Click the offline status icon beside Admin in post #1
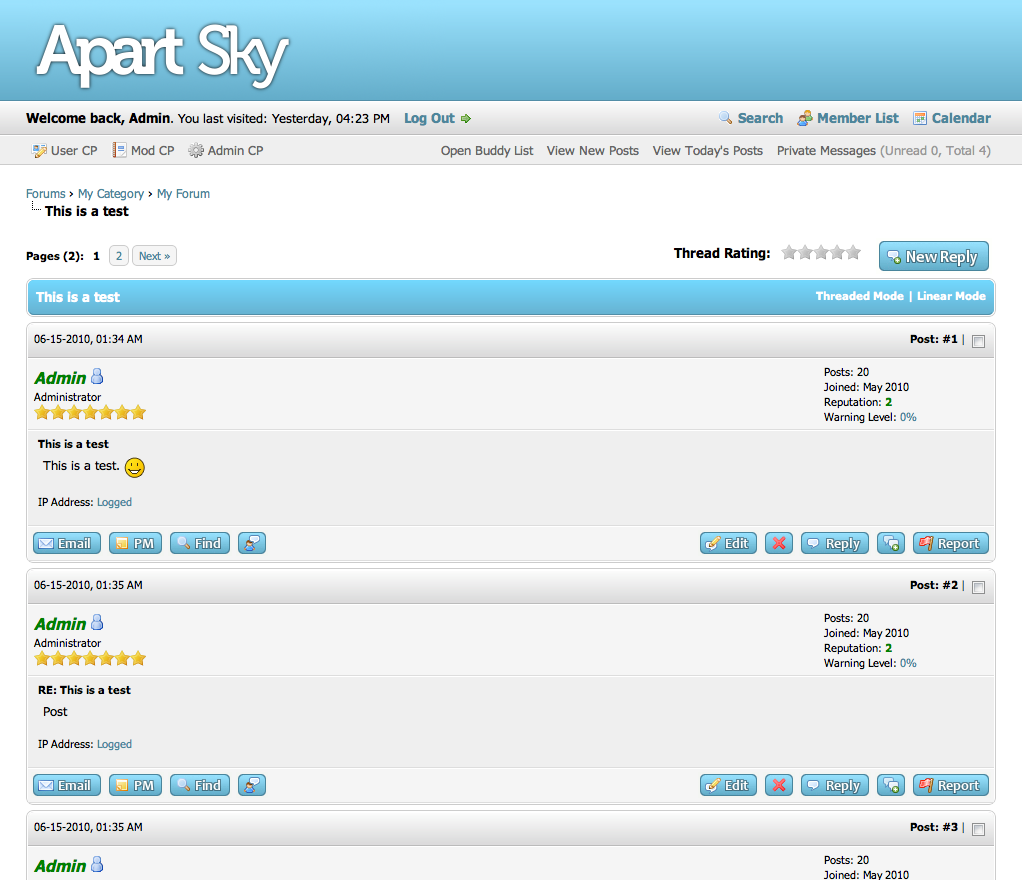1022x880 pixels. tap(97, 377)
